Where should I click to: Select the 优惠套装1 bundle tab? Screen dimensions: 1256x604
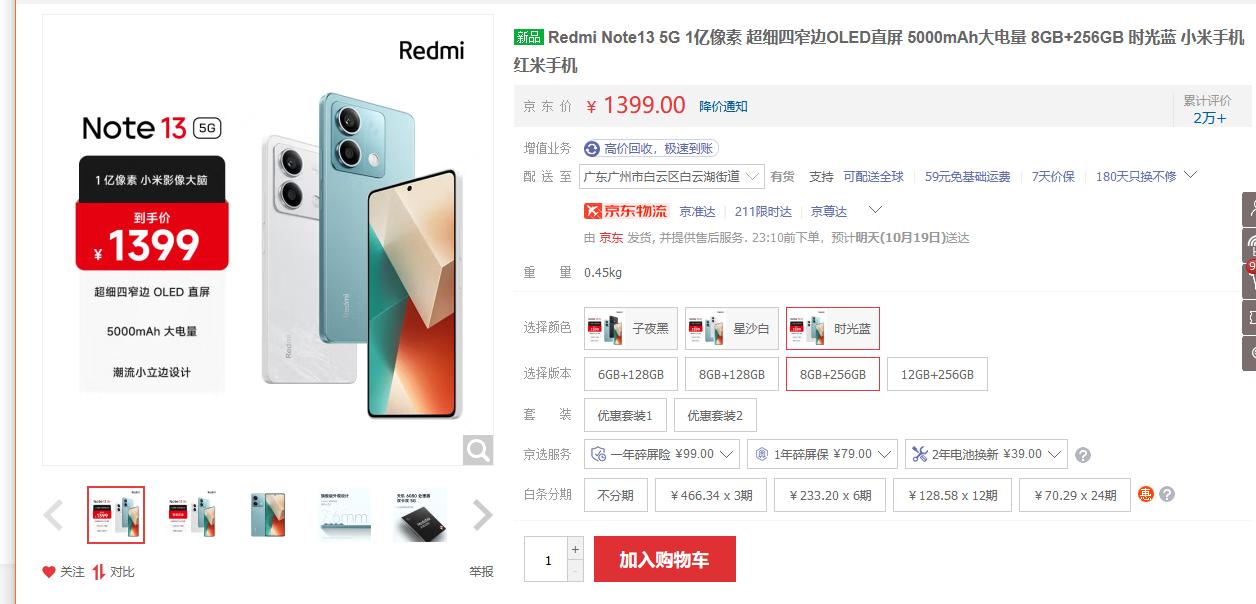pos(625,415)
